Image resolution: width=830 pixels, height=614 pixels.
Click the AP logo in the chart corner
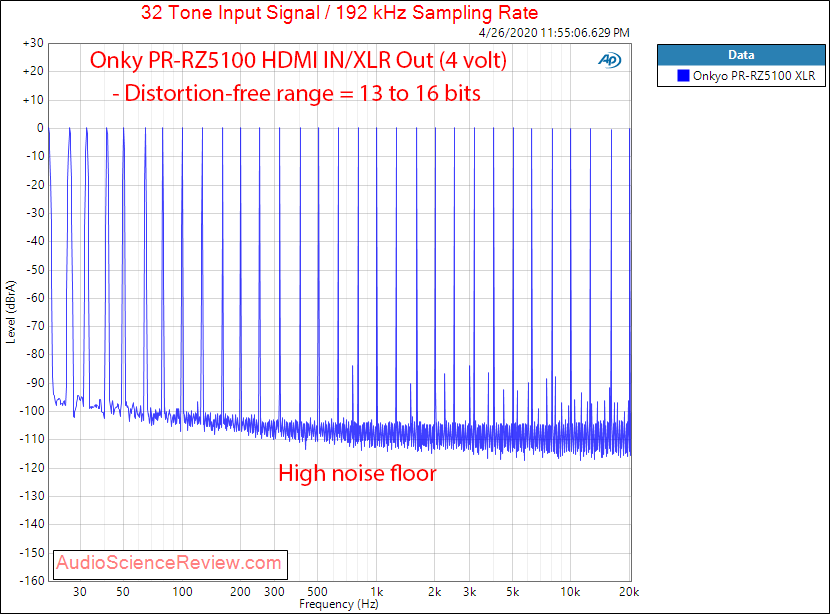[x=610, y=60]
